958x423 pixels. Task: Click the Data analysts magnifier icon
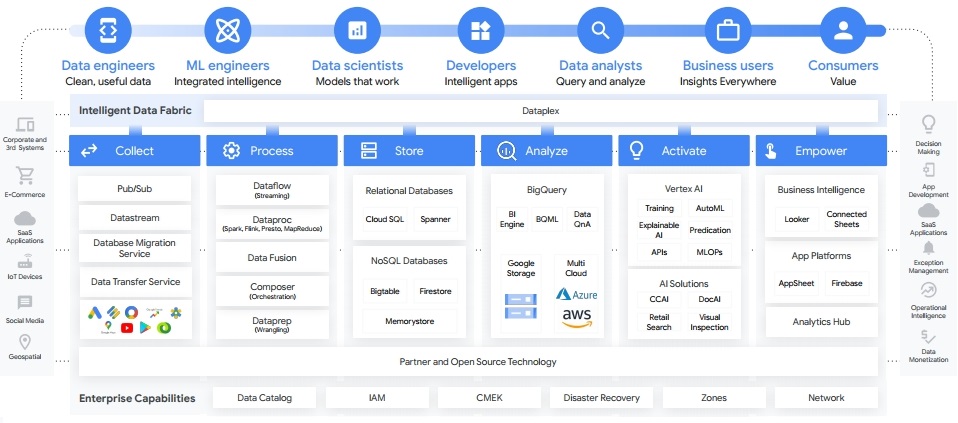point(601,30)
